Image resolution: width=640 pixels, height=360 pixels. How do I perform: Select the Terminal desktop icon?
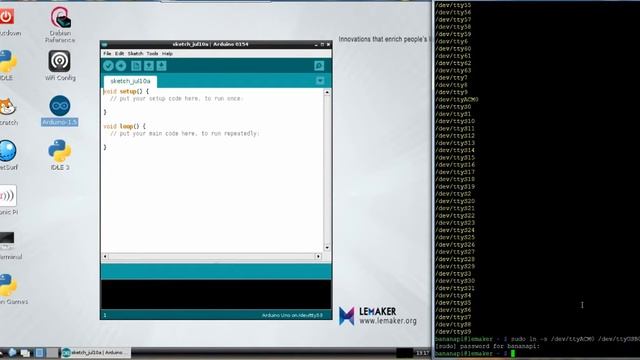(10, 246)
